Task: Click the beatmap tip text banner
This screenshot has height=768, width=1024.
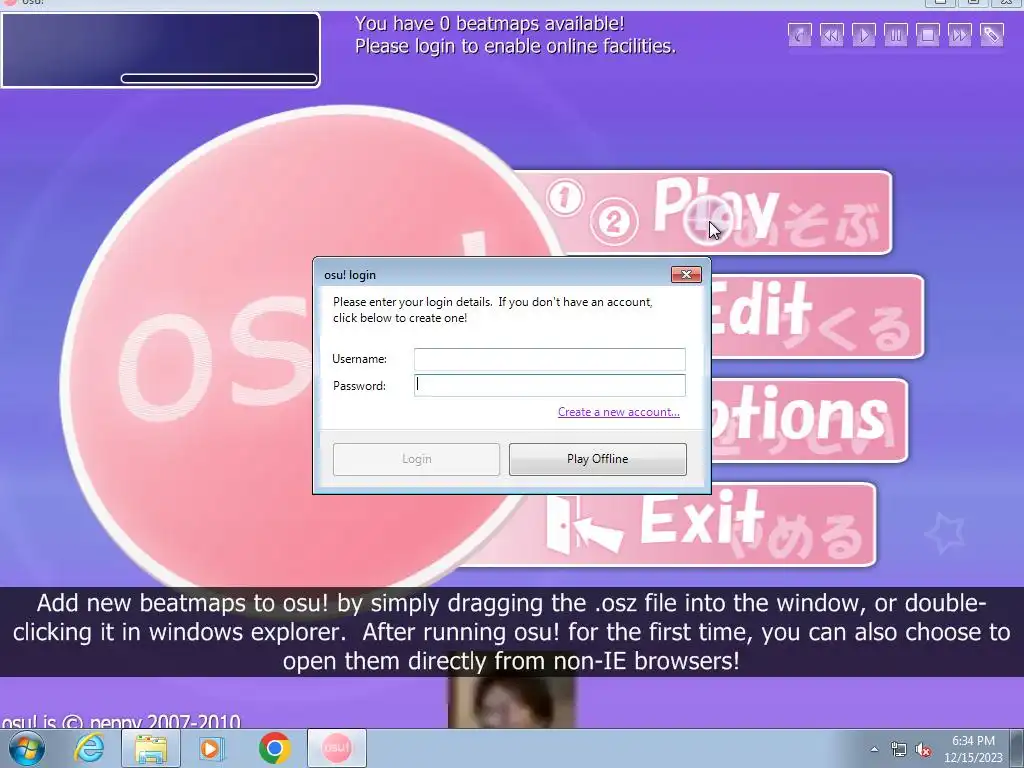Action: click(512, 632)
